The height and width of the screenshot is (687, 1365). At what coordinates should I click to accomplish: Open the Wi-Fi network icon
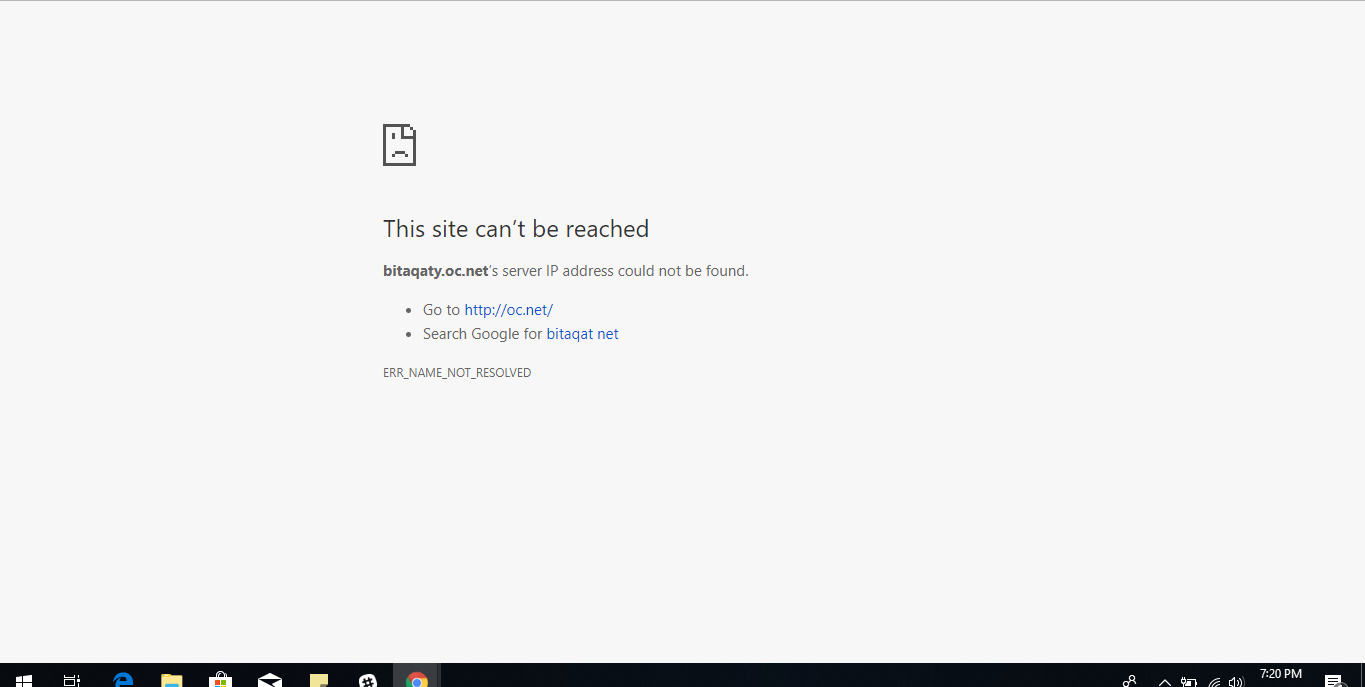[1214, 682]
